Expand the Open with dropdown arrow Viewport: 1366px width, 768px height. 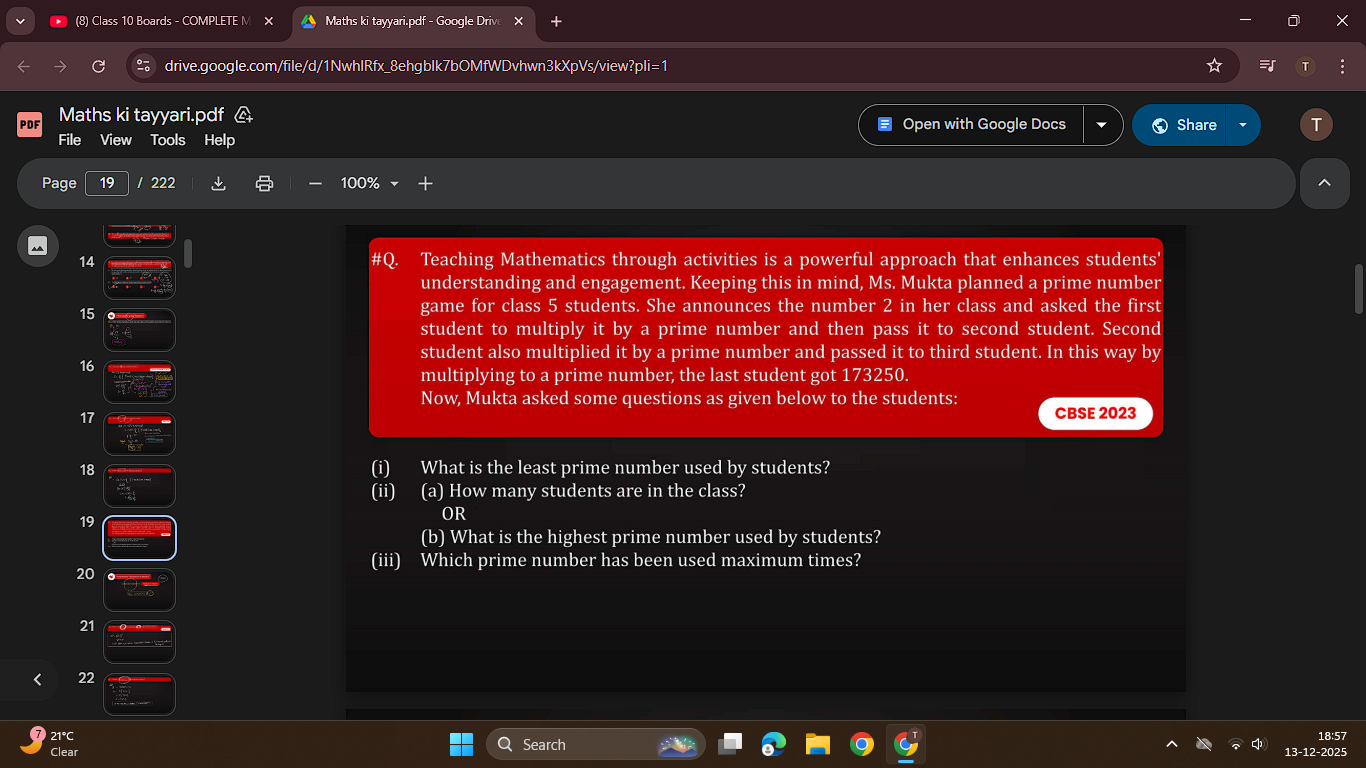1101,125
